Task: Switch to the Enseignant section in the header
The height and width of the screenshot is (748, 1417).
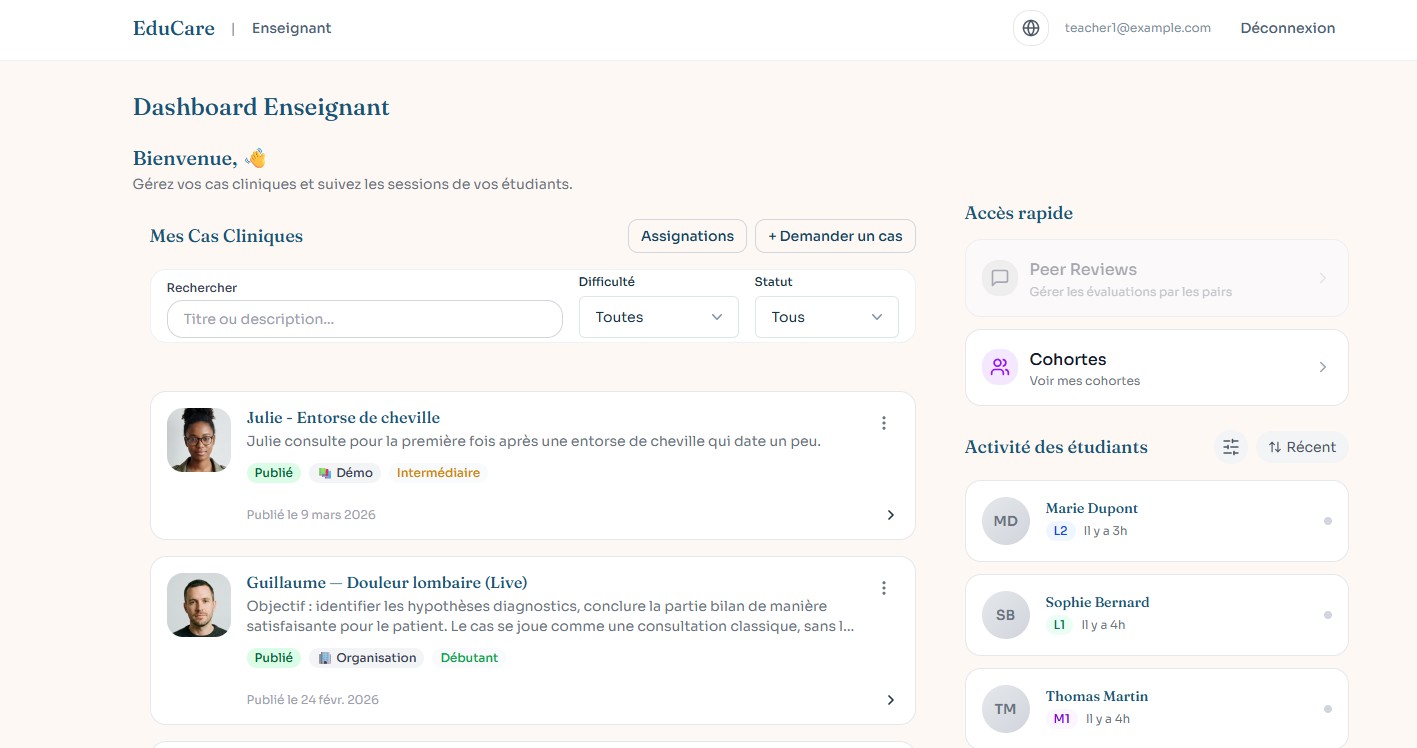Action: tap(291, 28)
